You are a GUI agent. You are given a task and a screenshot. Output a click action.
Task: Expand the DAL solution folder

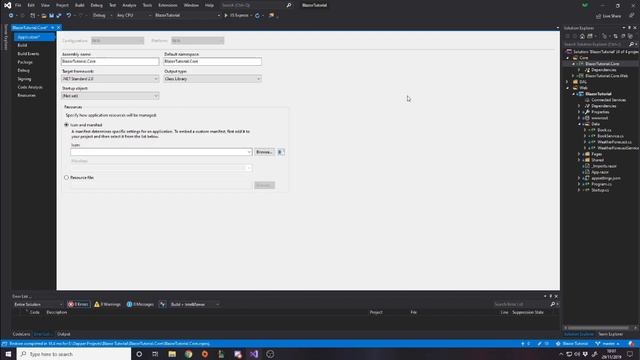(567, 82)
